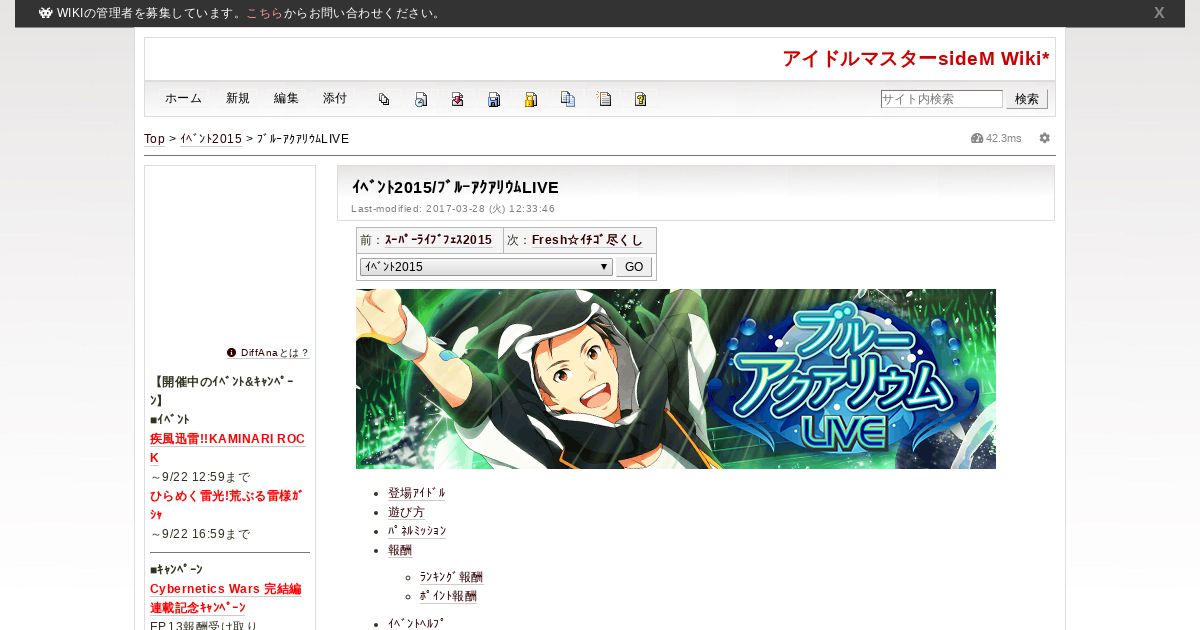
Task: Click the blue duplicate pages copy icon
Action: point(568,99)
